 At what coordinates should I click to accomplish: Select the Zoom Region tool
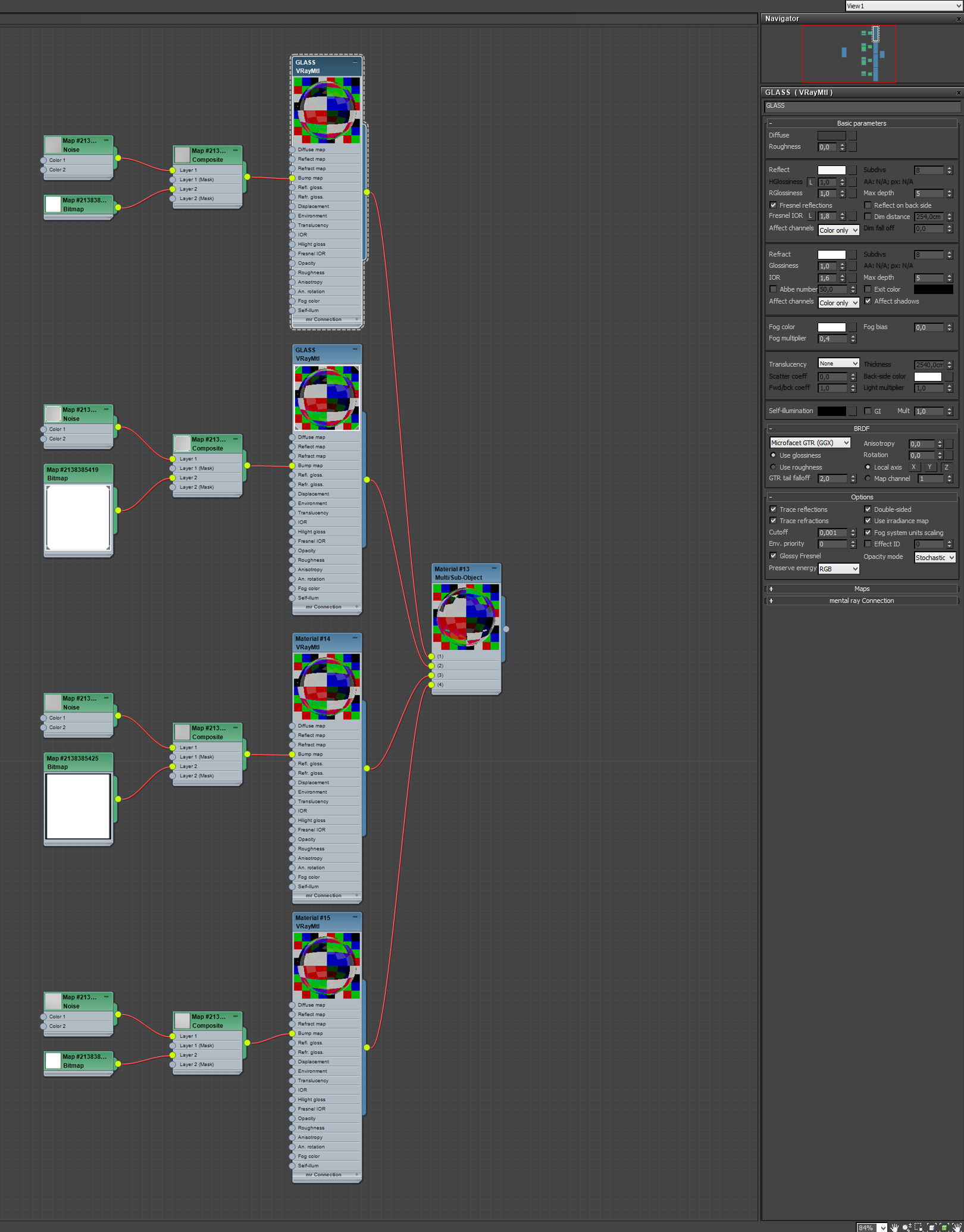click(x=919, y=1227)
